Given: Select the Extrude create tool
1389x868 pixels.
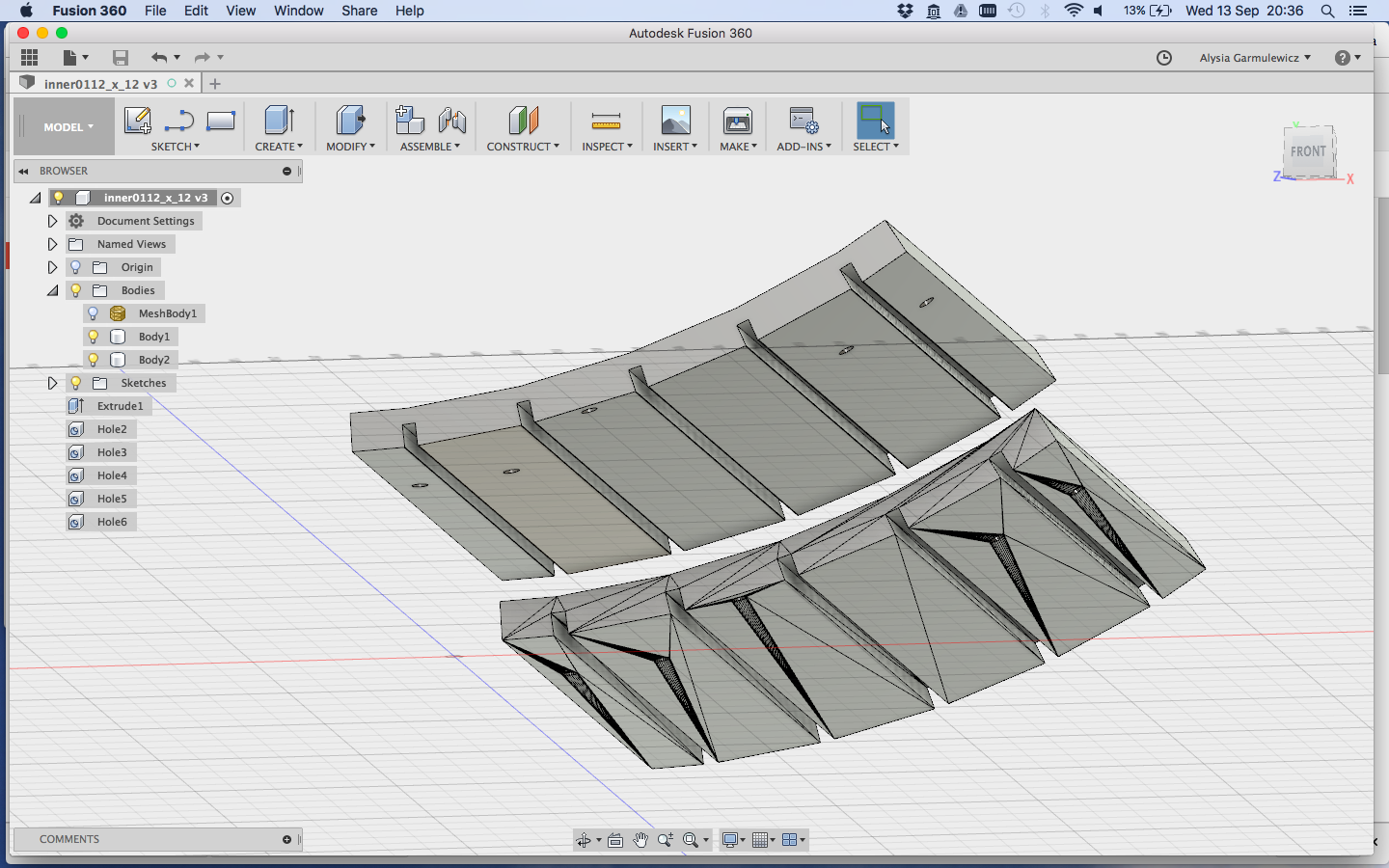Looking at the screenshot, I should point(279,121).
